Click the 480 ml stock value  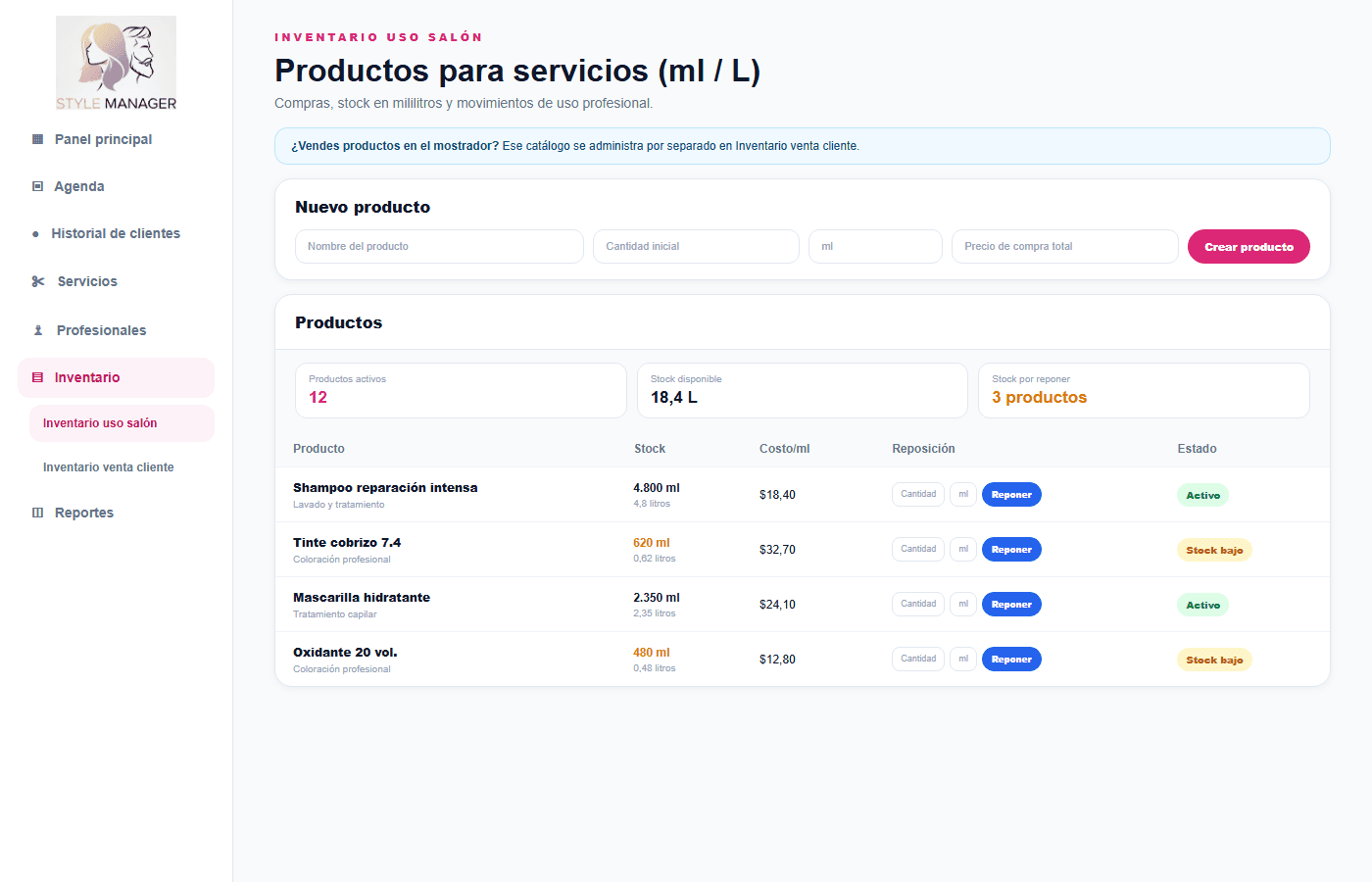click(652, 652)
